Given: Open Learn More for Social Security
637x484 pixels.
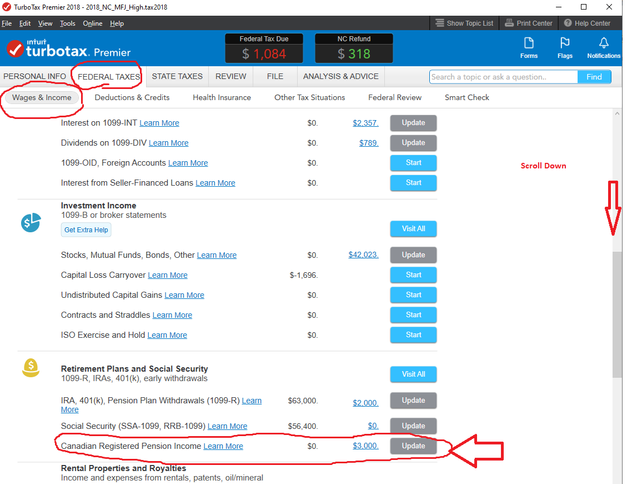Looking at the screenshot, I should [227, 426].
